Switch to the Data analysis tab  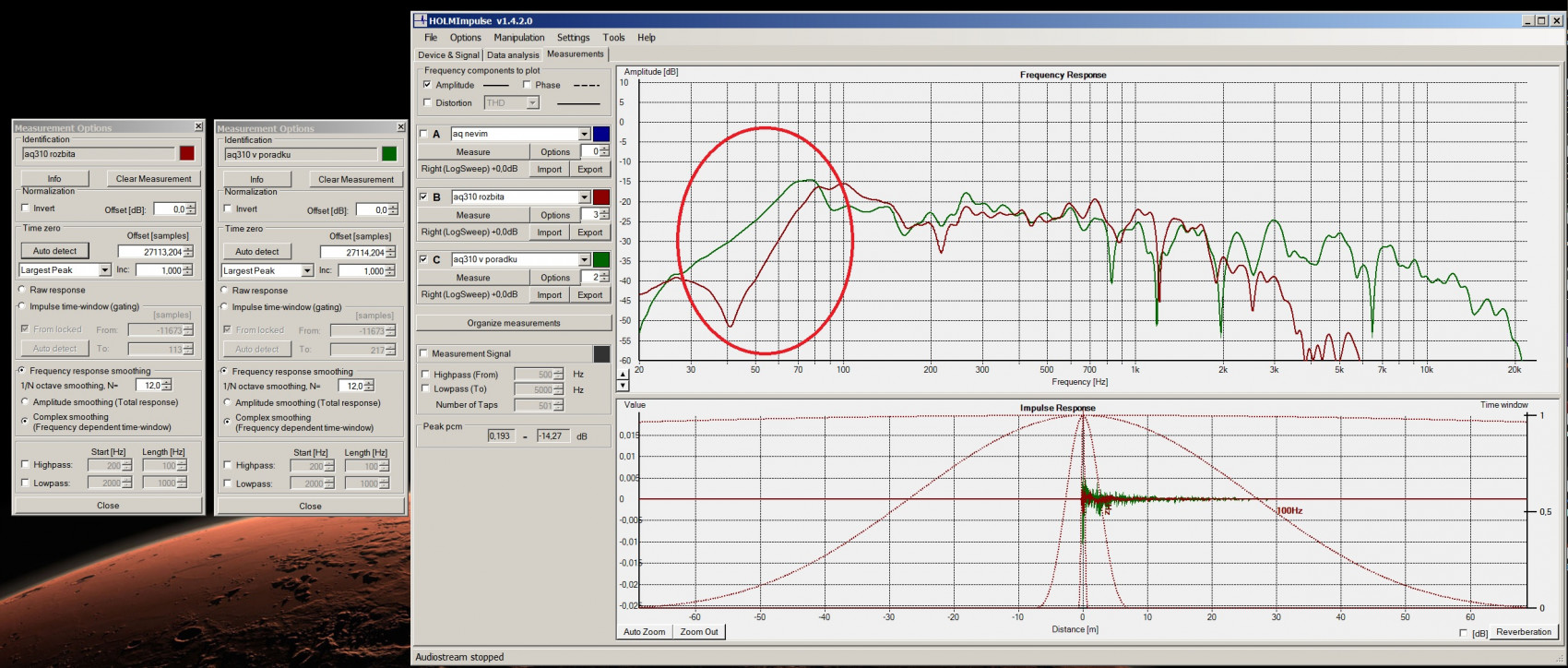pyautogui.click(x=513, y=55)
